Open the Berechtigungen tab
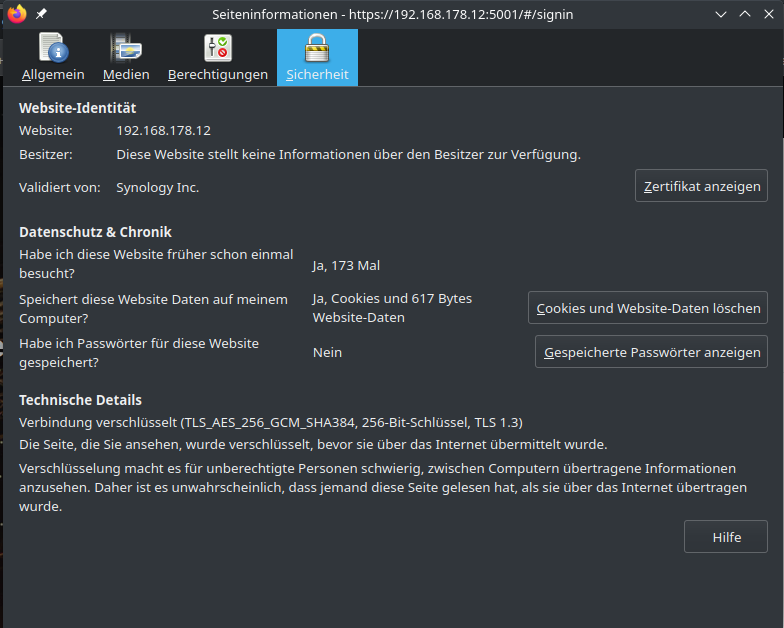 click(x=217, y=58)
